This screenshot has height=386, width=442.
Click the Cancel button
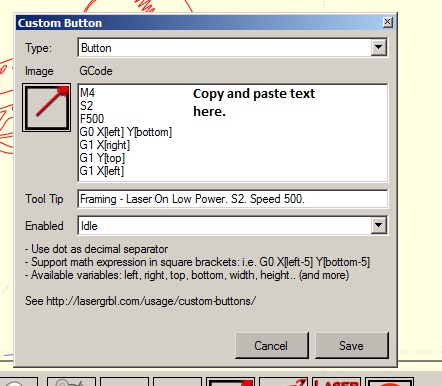coord(271,345)
